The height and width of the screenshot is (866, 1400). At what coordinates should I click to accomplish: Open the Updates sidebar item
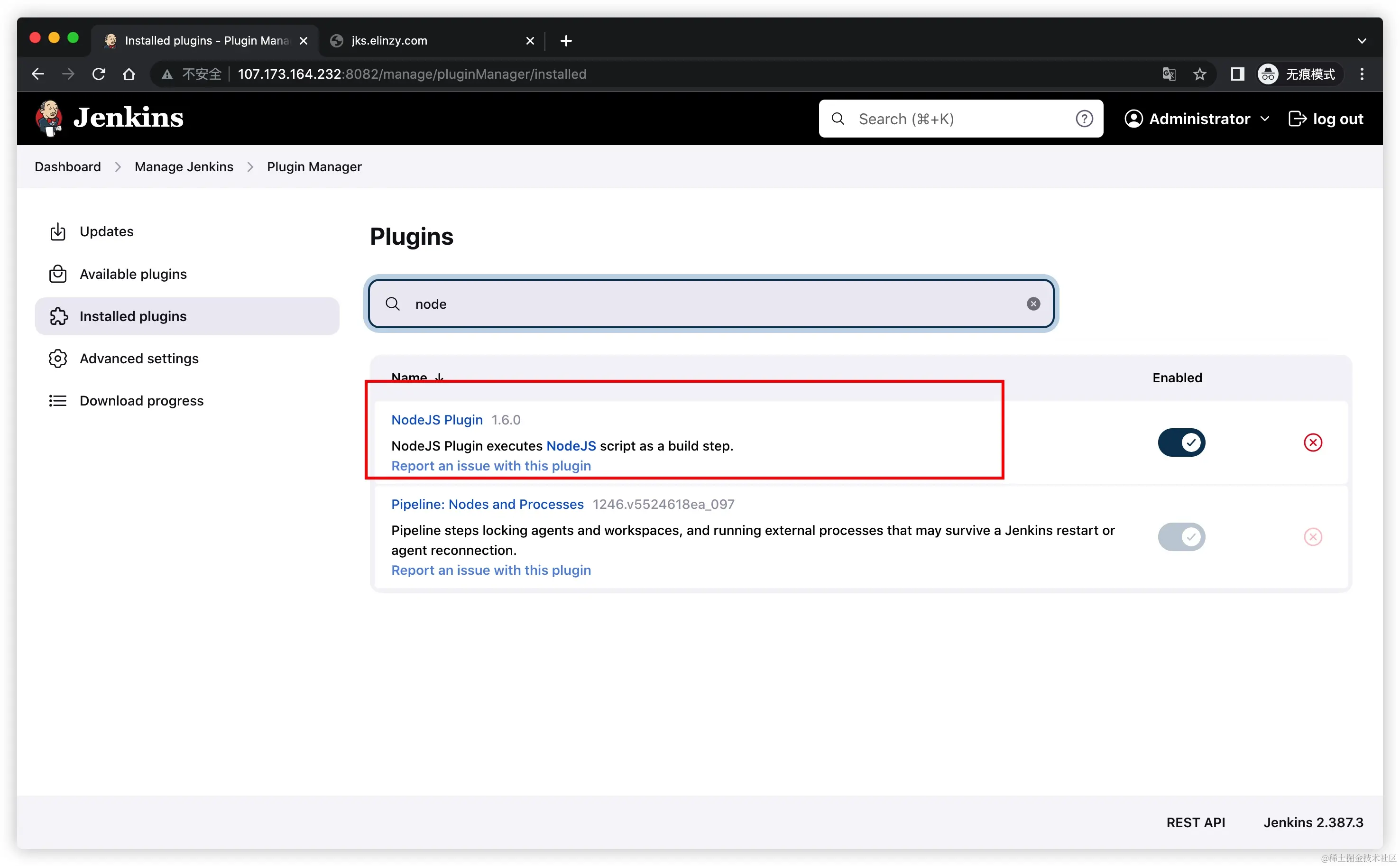187,231
